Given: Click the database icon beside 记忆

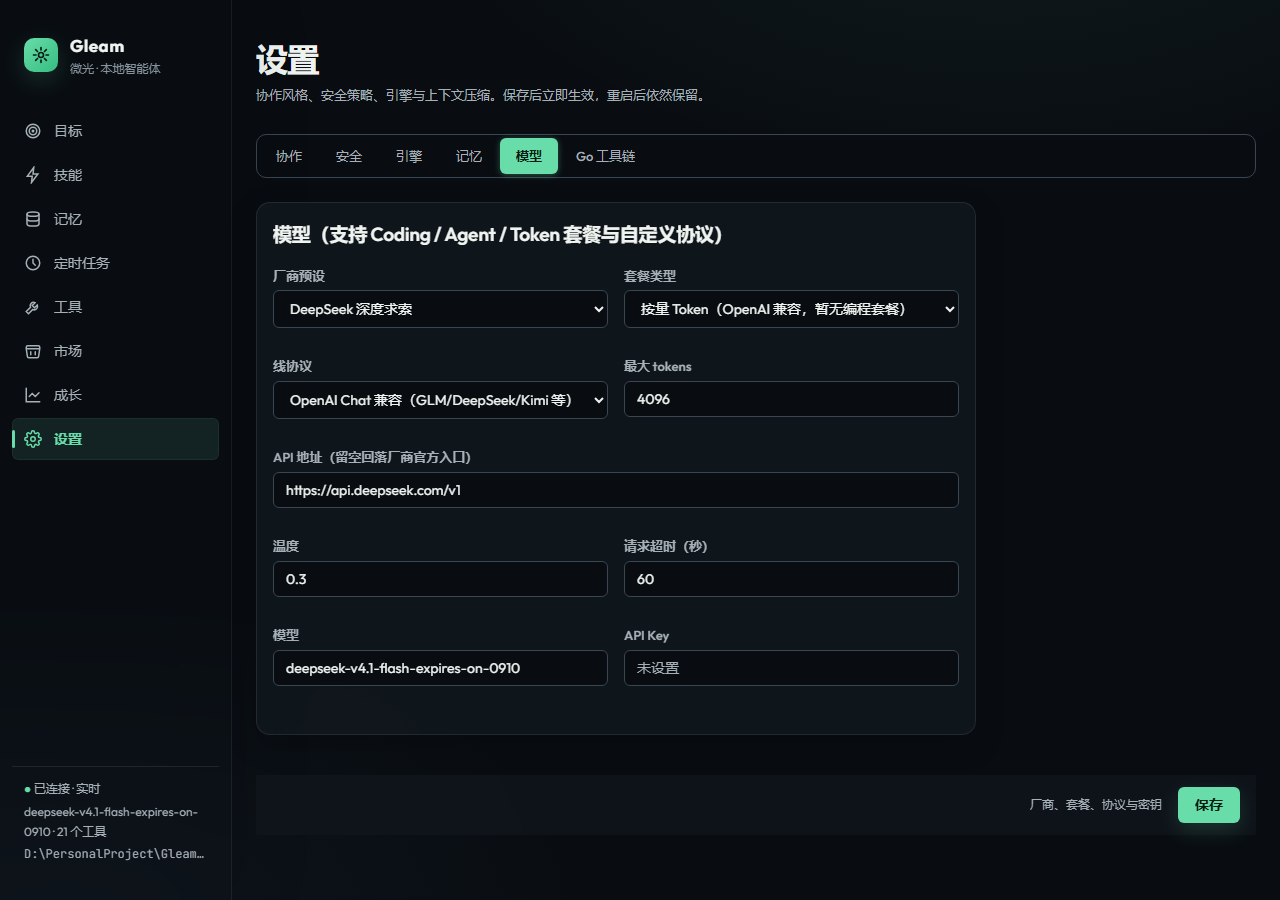Looking at the screenshot, I should pos(33,219).
